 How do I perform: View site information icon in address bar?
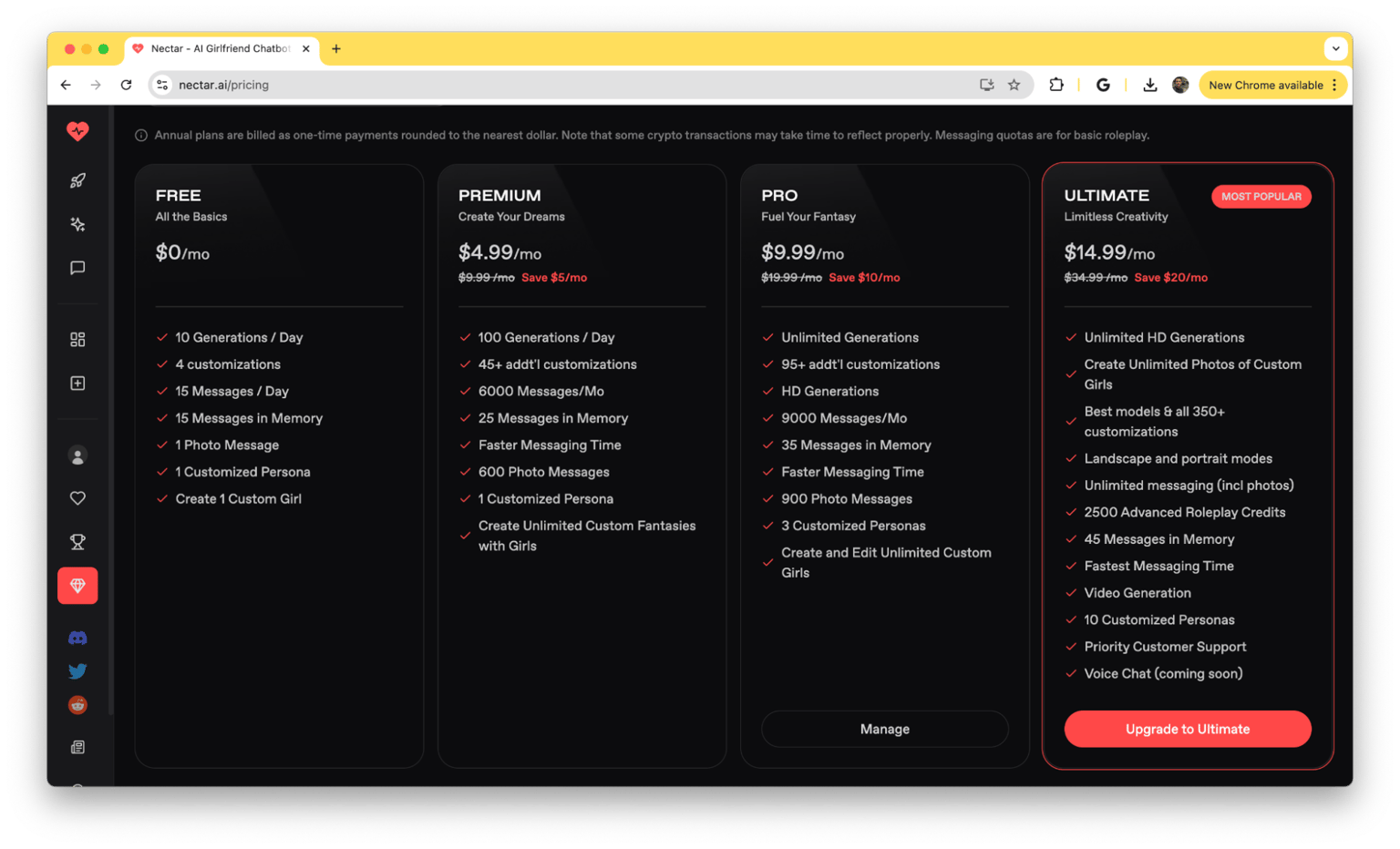click(x=162, y=85)
